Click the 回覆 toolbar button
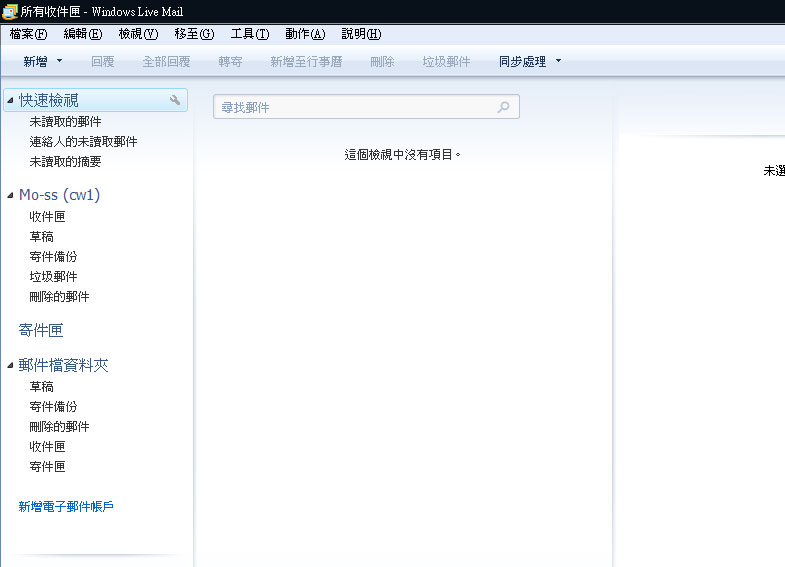Viewport: 785px width, 567px height. pyautogui.click(x=103, y=62)
